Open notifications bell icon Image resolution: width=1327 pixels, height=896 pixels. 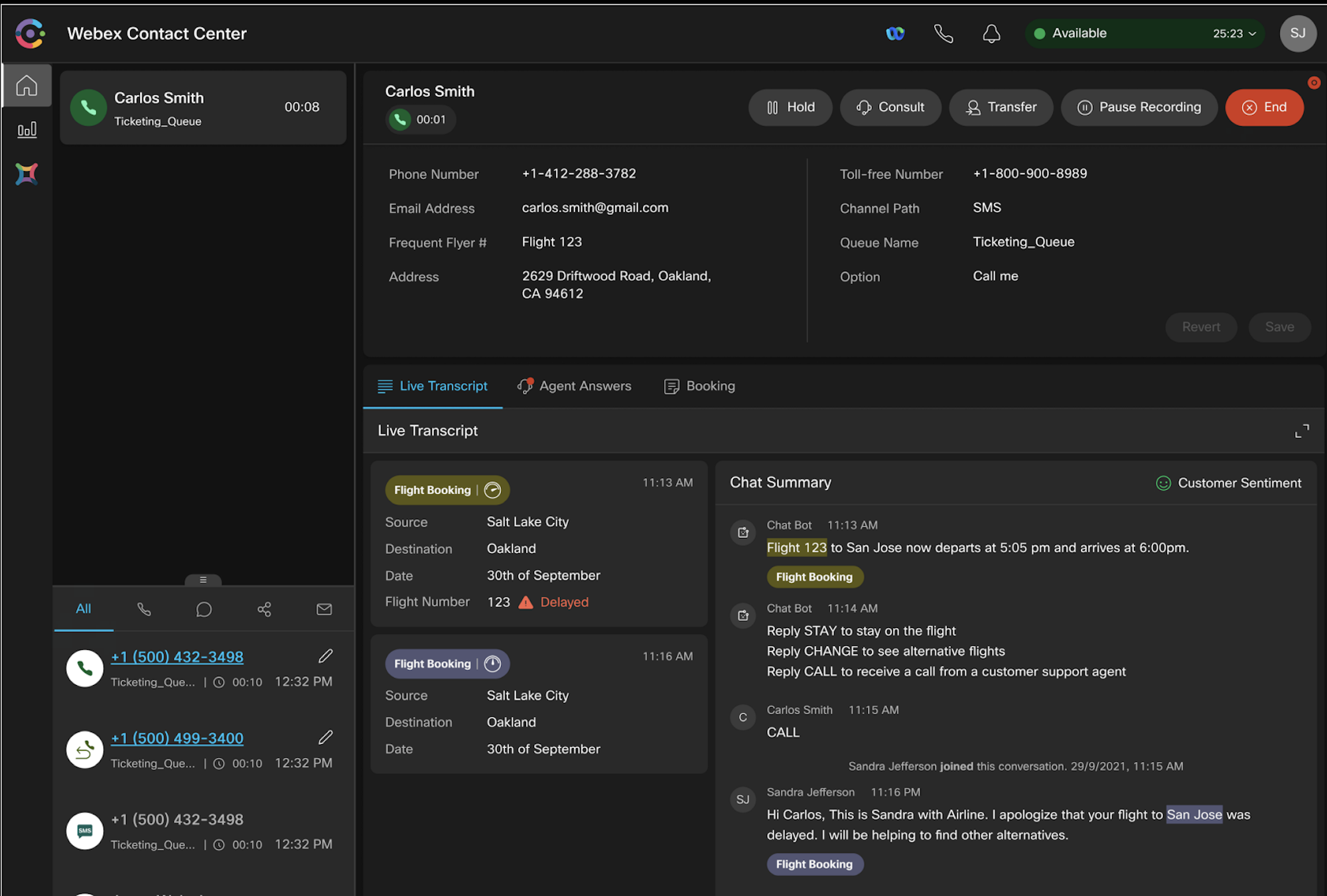pos(991,33)
